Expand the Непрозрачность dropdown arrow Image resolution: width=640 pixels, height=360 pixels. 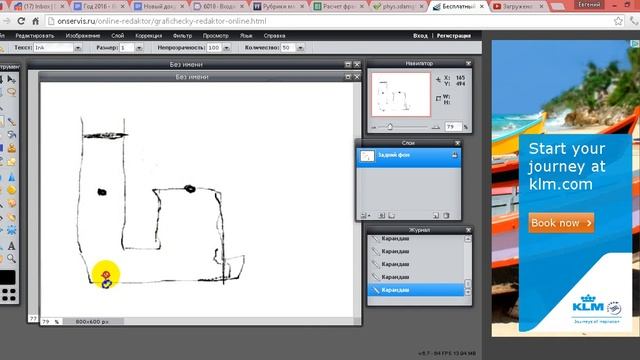[226, 48]
